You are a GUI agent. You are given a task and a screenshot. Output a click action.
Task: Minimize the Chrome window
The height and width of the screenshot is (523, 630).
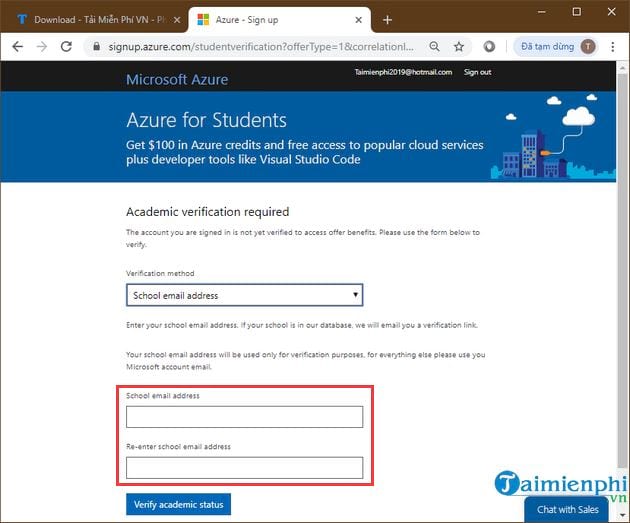(542, 12)
